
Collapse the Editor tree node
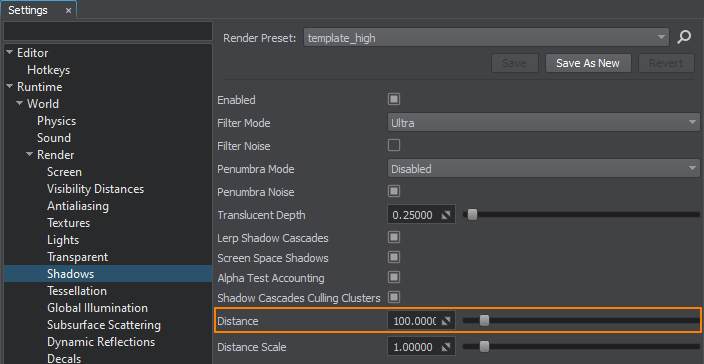click(x=10, y=53)
